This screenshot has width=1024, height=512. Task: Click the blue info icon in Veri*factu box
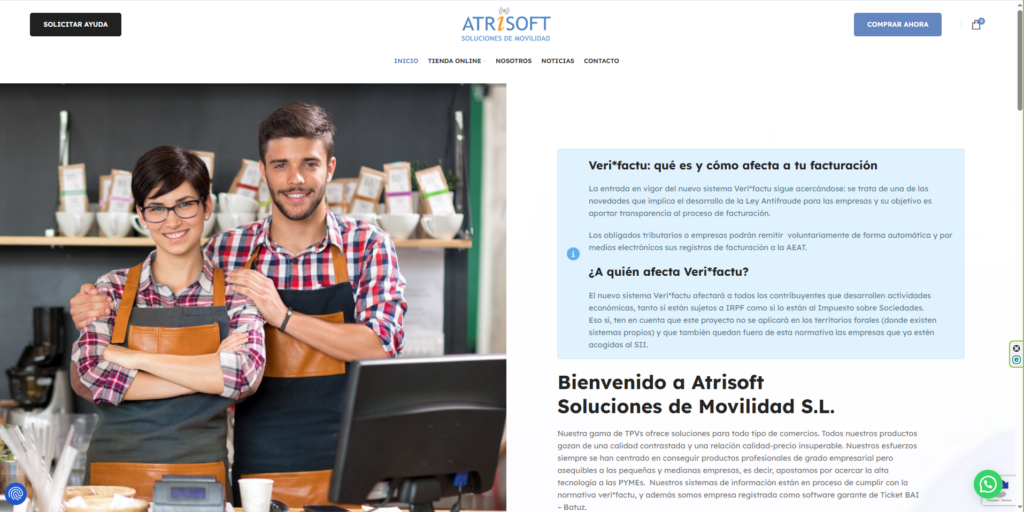[x=573, y=254]
